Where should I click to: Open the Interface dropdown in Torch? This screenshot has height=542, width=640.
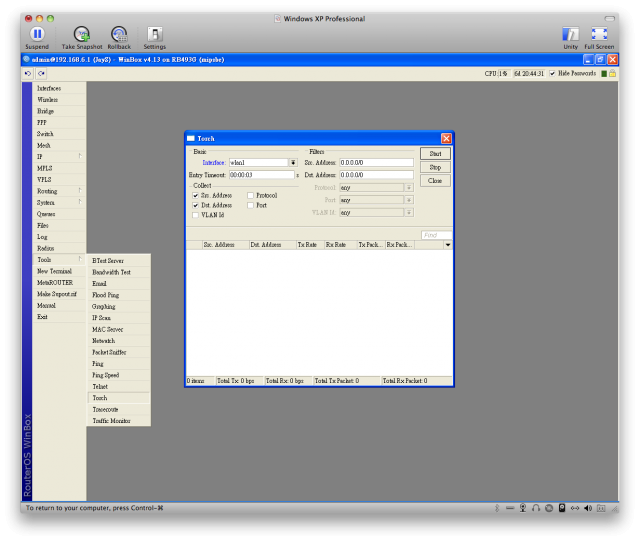click(x=293, y=162)
